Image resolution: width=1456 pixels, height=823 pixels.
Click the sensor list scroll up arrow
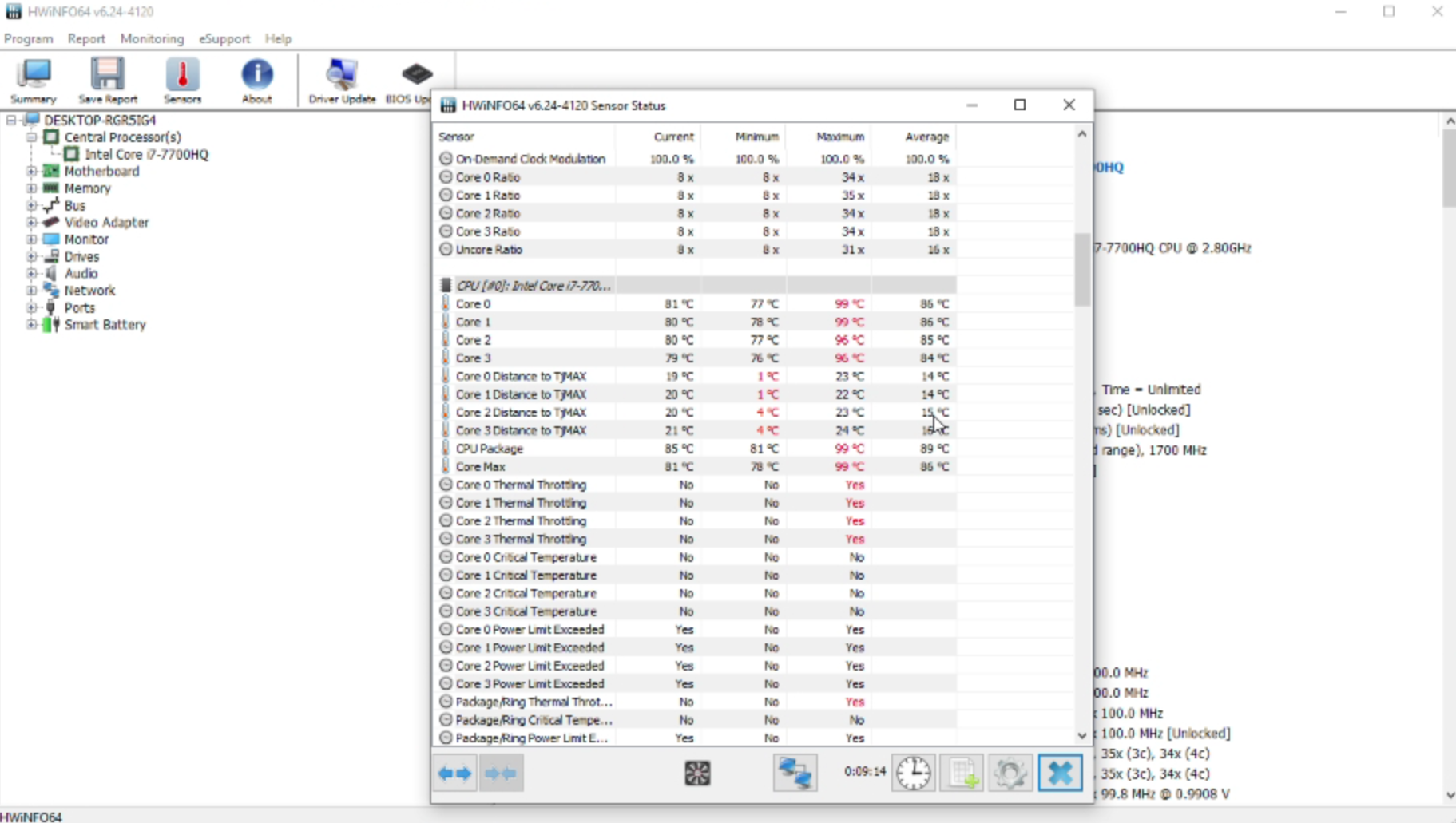[1082, 134]
